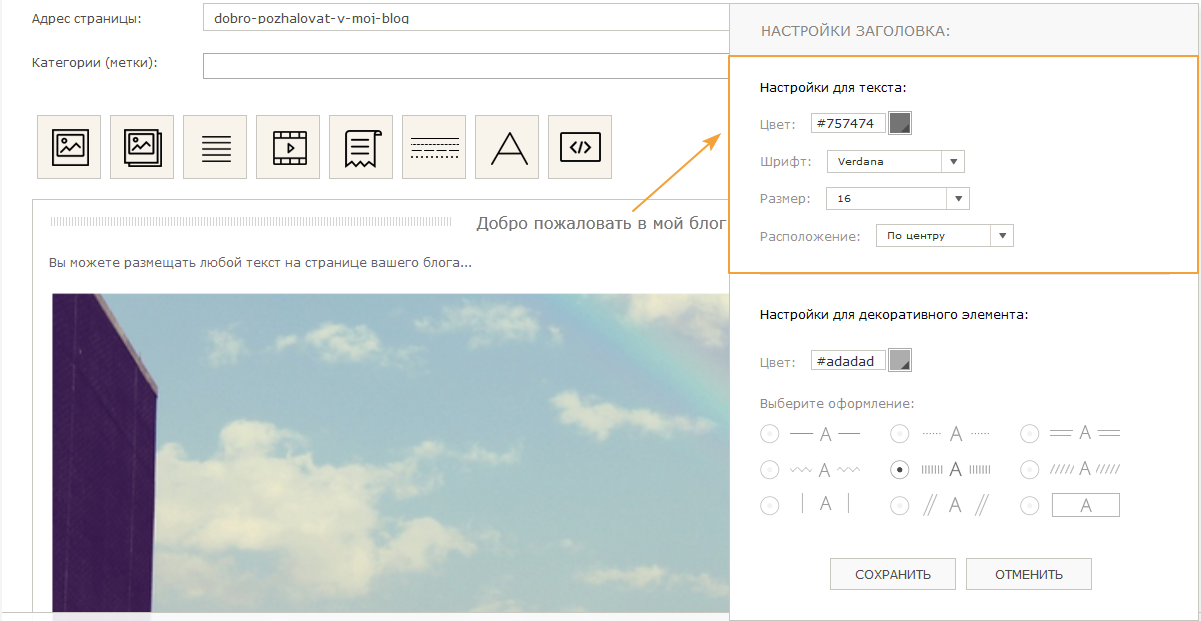
Task: Click the 'Настройки заголовка:' panel title
Action: (855, 31)
